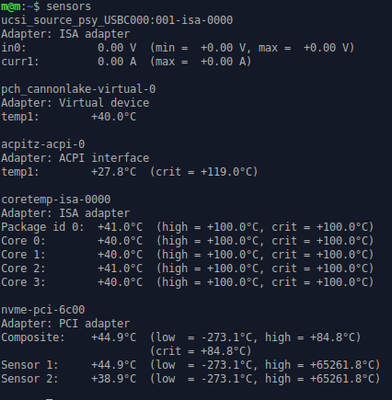Click the pch_cannonlake-virtual-0 heading
392x400 pixels.
[x=78, y=89]
